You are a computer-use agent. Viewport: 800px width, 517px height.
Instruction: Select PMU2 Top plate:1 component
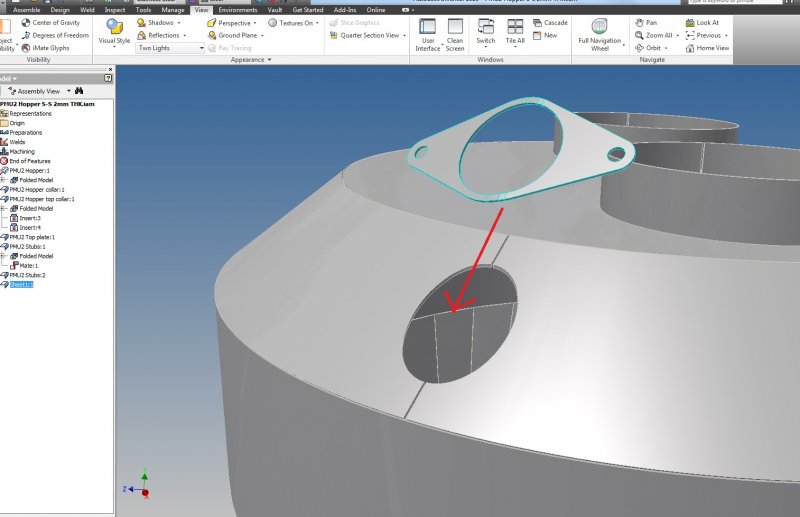(x=32, y=237)
